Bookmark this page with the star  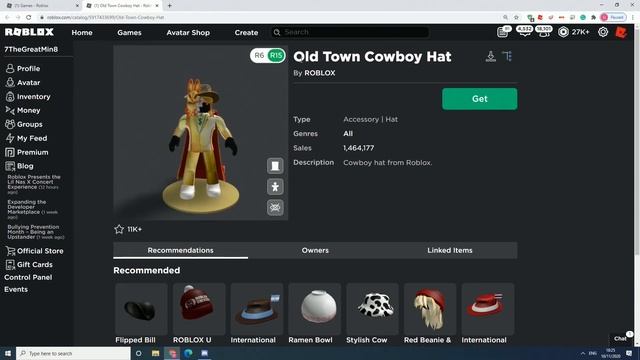tap(516, 18)
